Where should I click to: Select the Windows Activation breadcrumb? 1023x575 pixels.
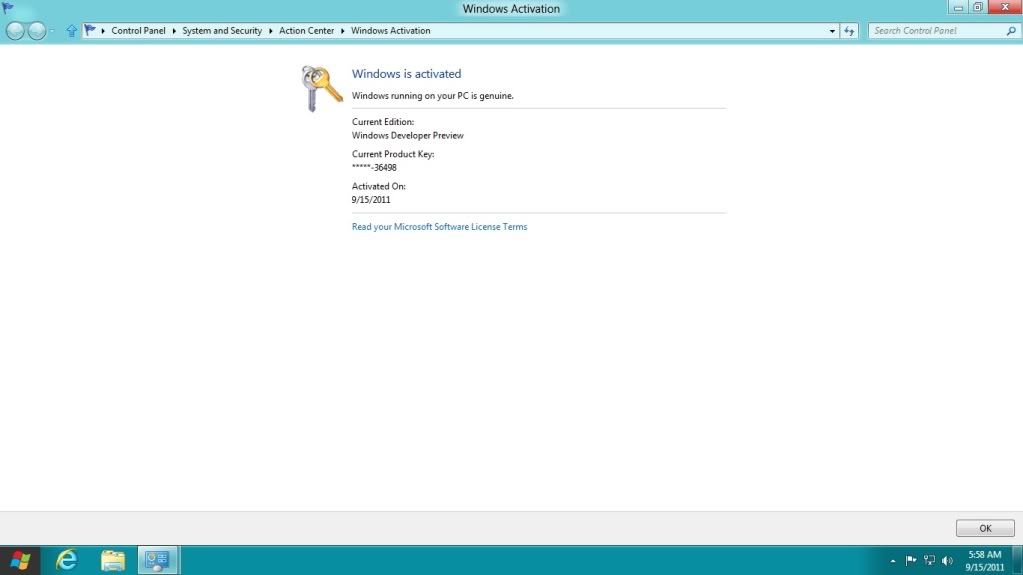391,31
